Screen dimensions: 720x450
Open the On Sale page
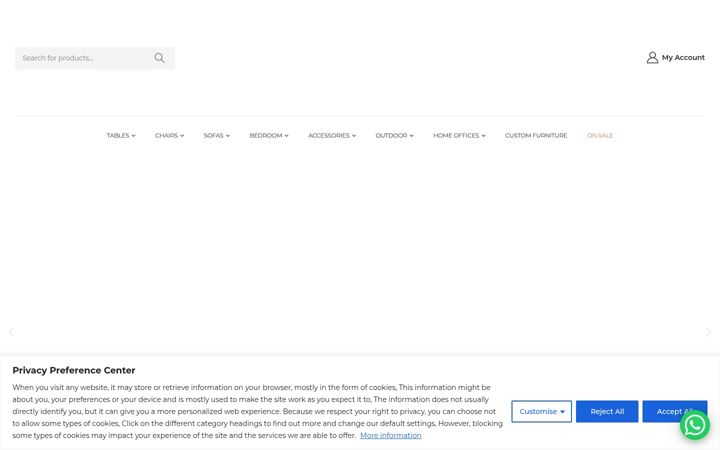click(x=600, y=135)
